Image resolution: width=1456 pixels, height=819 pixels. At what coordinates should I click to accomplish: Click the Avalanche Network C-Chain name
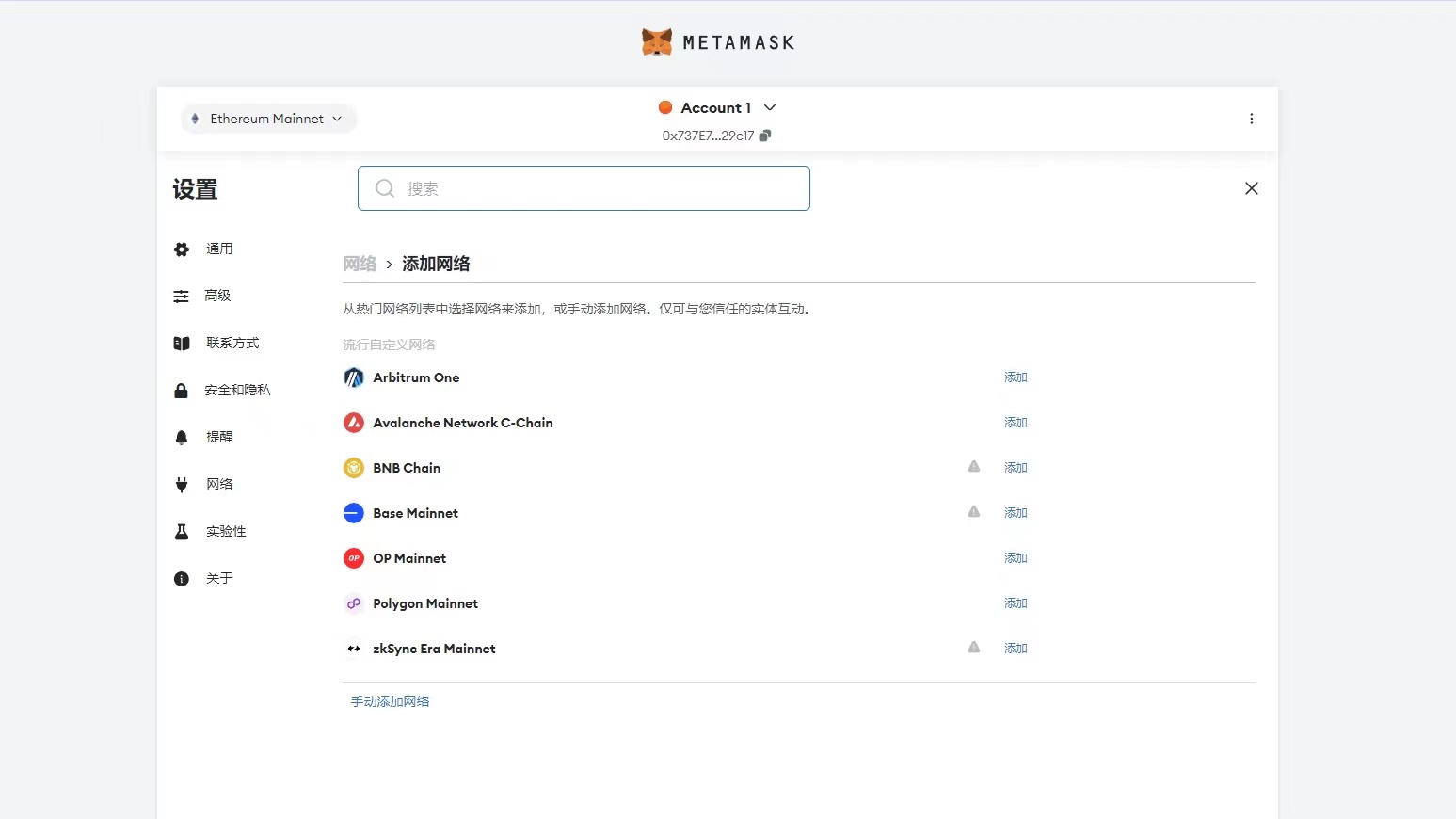click(x=463, y=423)
